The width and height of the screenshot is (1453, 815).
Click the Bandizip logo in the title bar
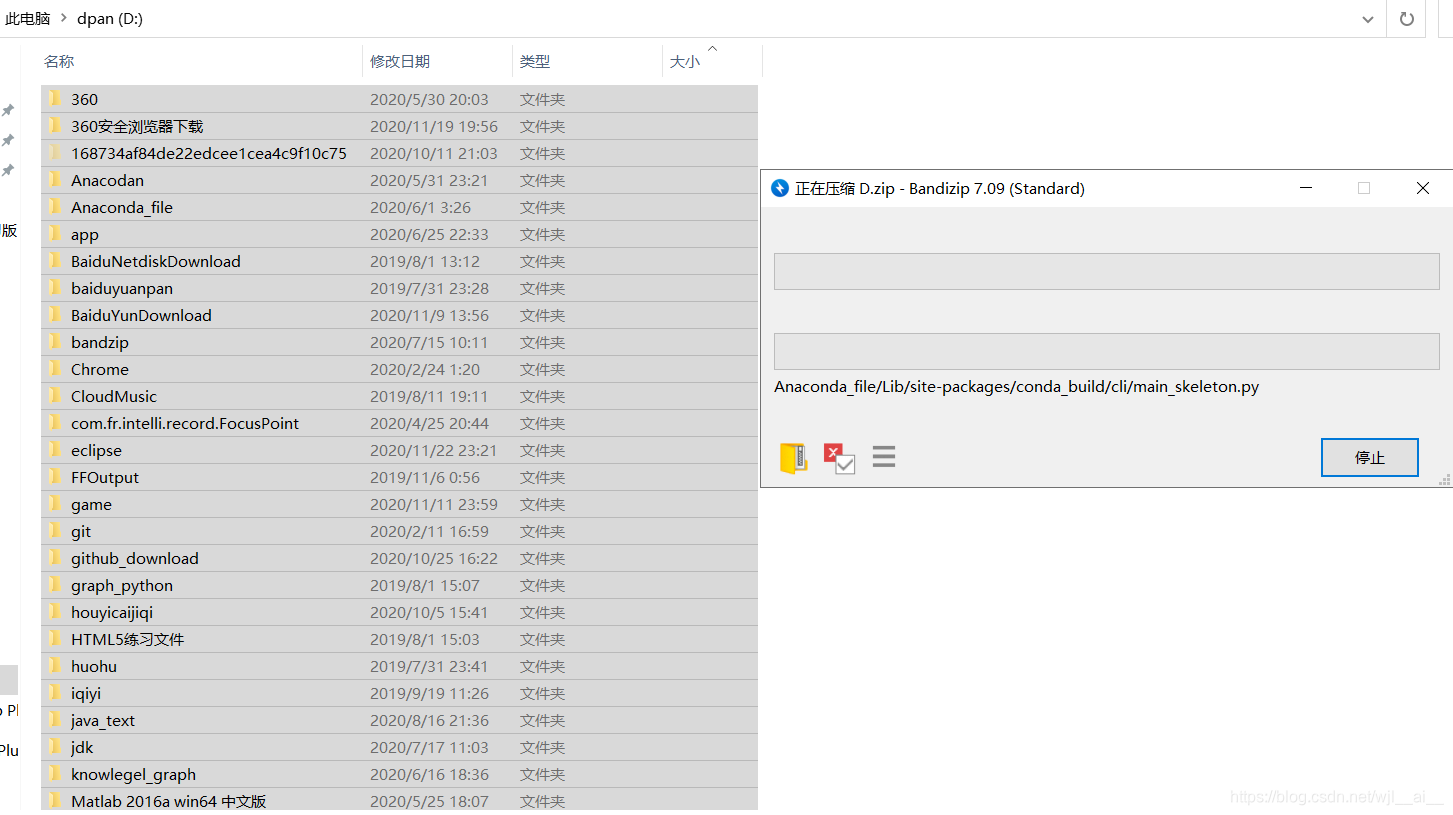[780, 188]
